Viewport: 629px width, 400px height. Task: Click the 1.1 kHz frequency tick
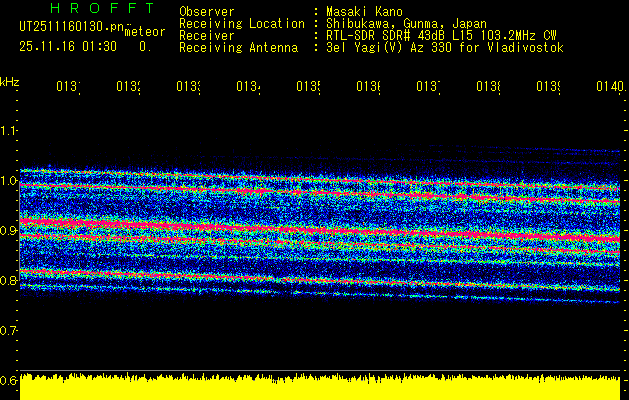[9, 130]
